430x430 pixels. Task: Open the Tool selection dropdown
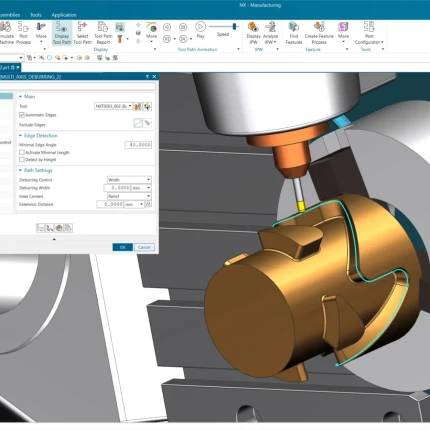(x=113, y=106)
